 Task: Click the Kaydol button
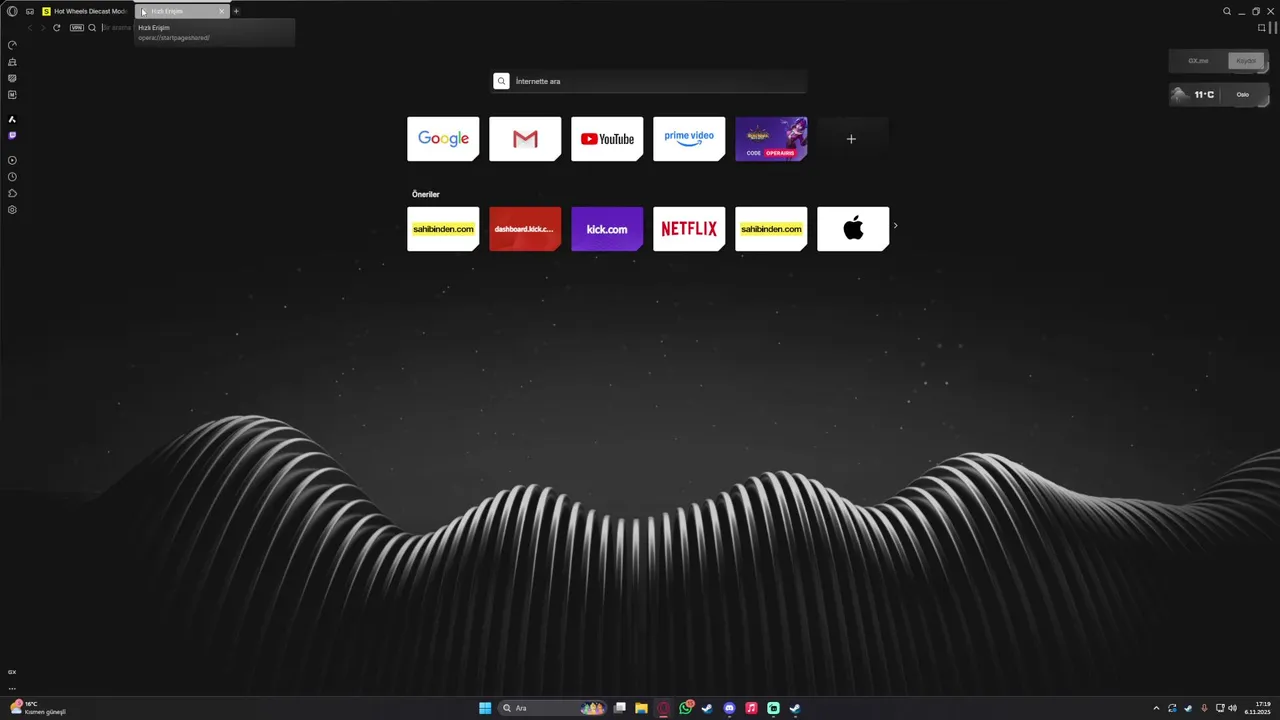1246,61
